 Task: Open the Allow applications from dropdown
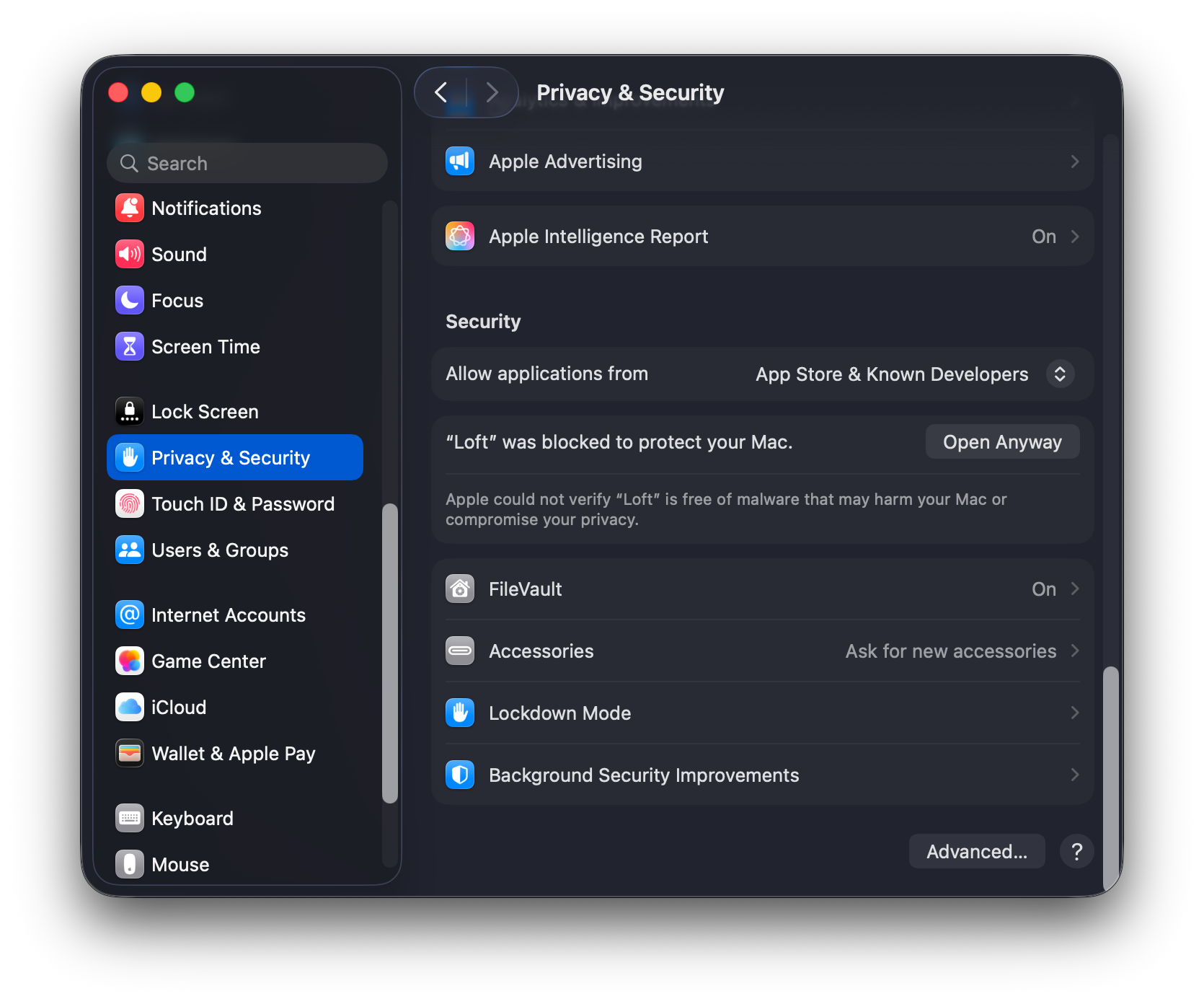click(1060, 374)
